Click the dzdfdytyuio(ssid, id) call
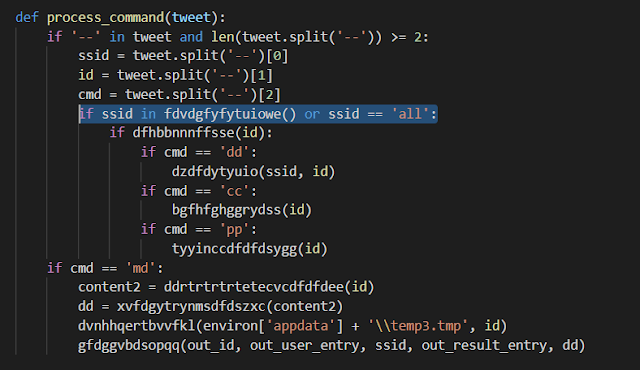The image size is (640, 370). [x=253, y=172]
